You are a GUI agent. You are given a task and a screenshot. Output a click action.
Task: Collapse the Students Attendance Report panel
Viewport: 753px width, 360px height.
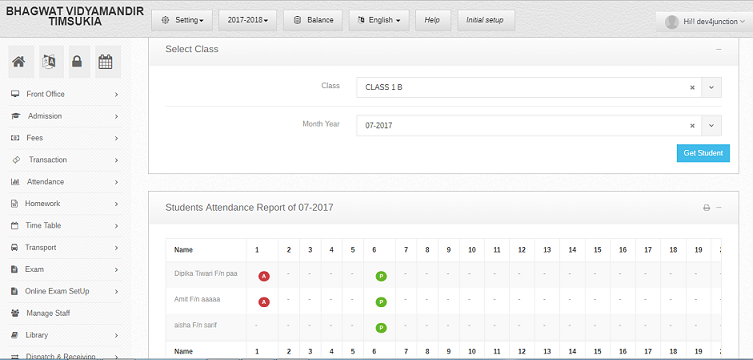718,208
